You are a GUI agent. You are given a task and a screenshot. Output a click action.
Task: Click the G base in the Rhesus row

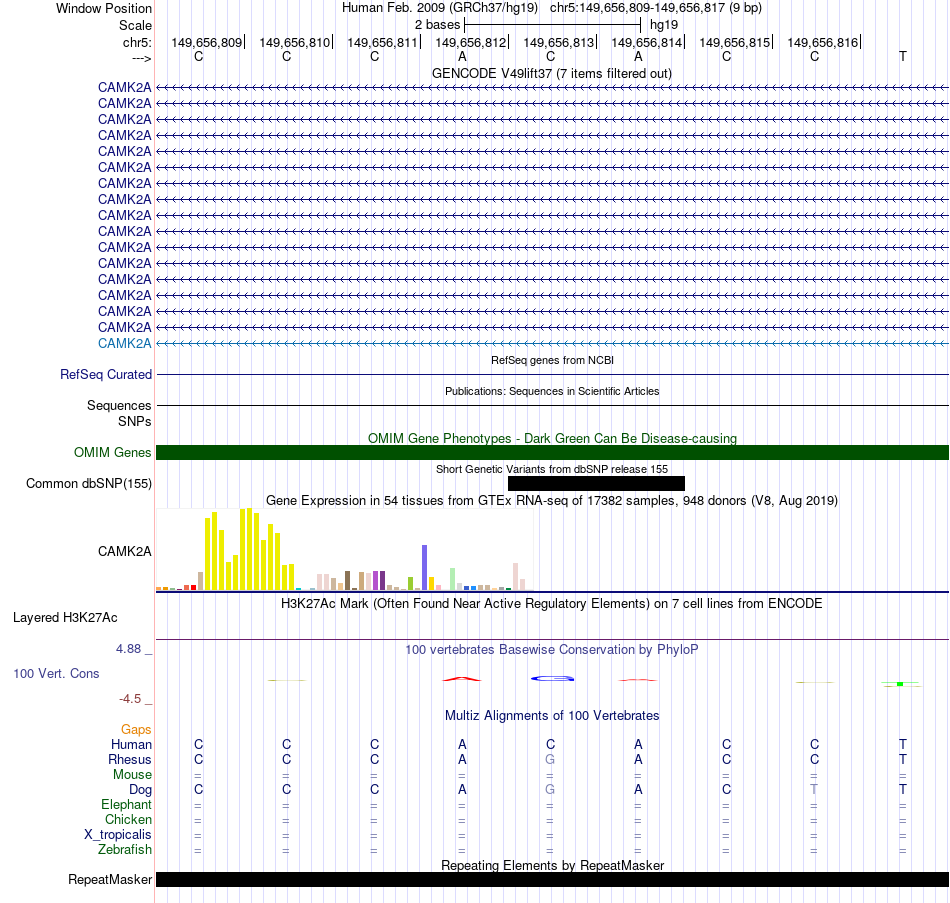550,759
